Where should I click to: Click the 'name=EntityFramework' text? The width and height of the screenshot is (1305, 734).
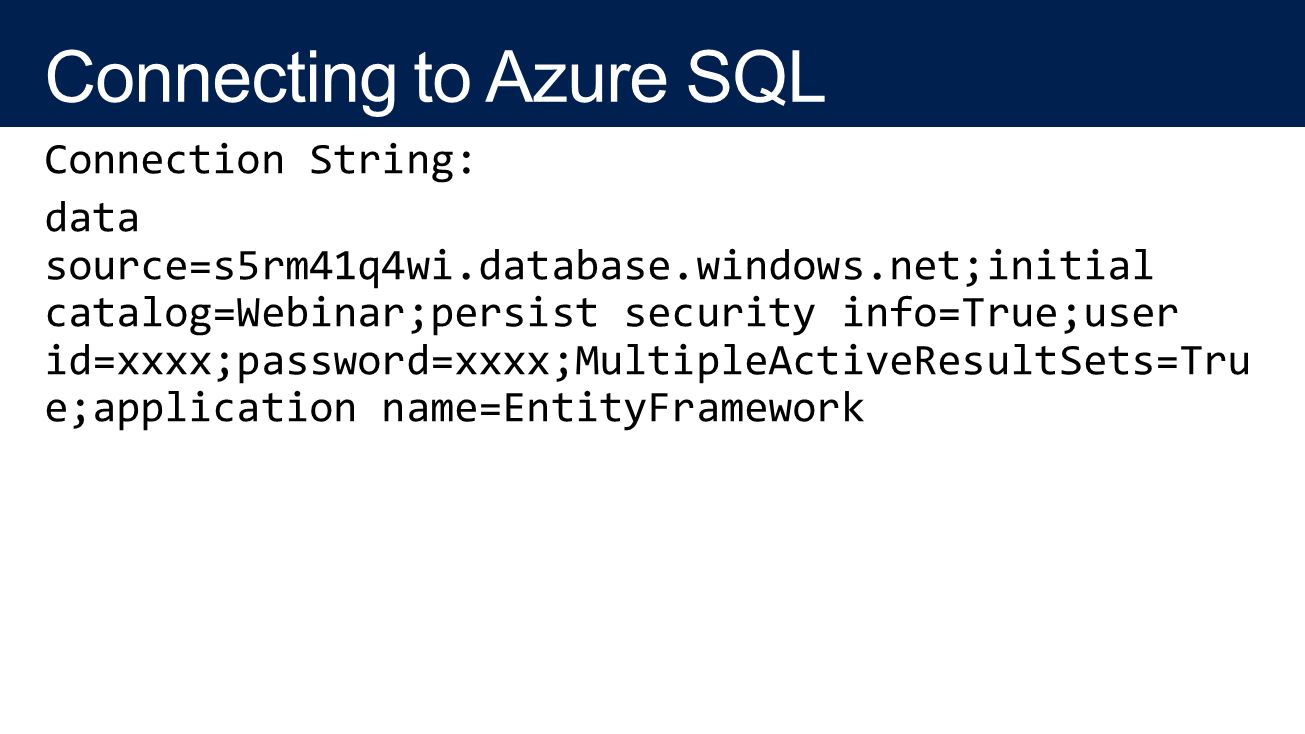[623, 410]
